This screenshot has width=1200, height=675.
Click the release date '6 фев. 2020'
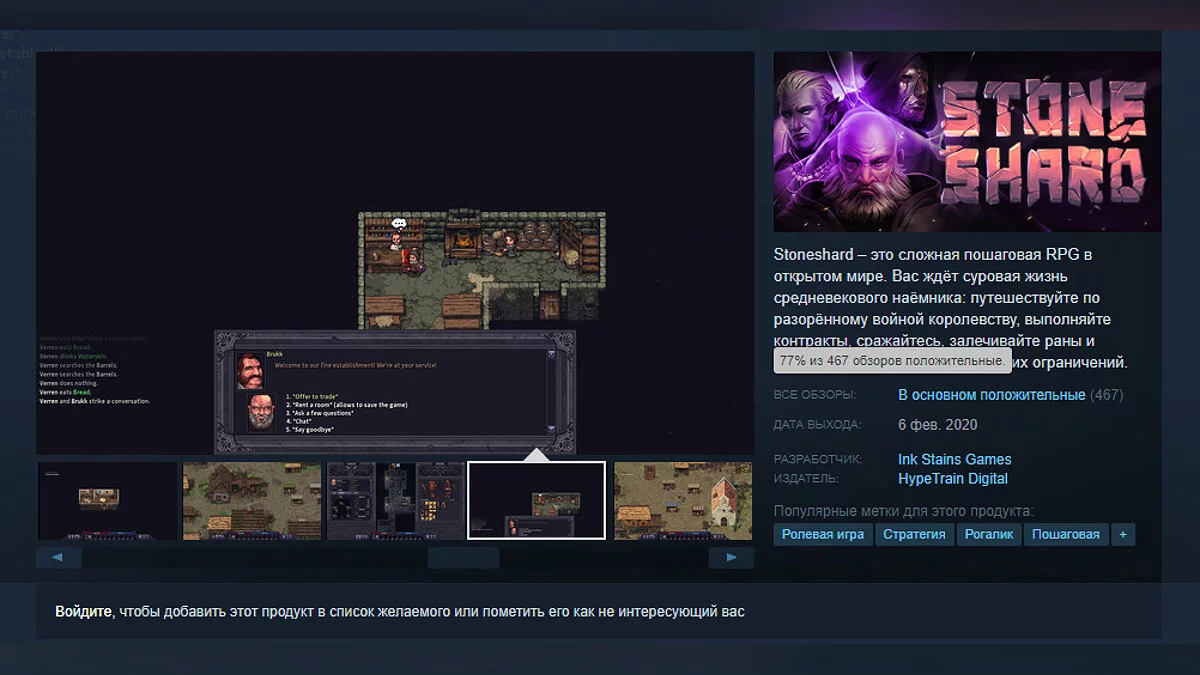pos(938,424)
